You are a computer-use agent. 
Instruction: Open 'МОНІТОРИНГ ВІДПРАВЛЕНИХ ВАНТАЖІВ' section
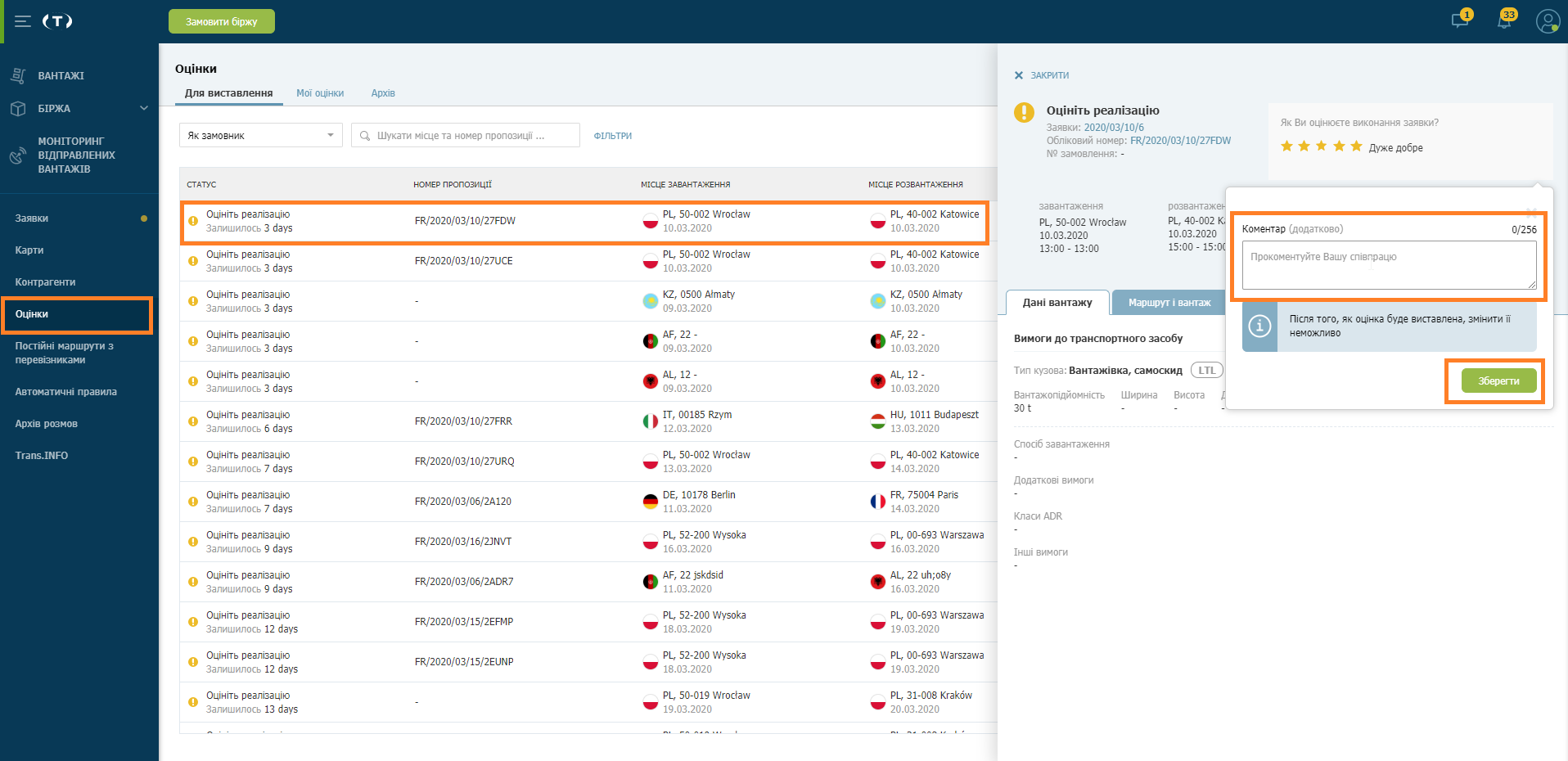tap(77, 155)
